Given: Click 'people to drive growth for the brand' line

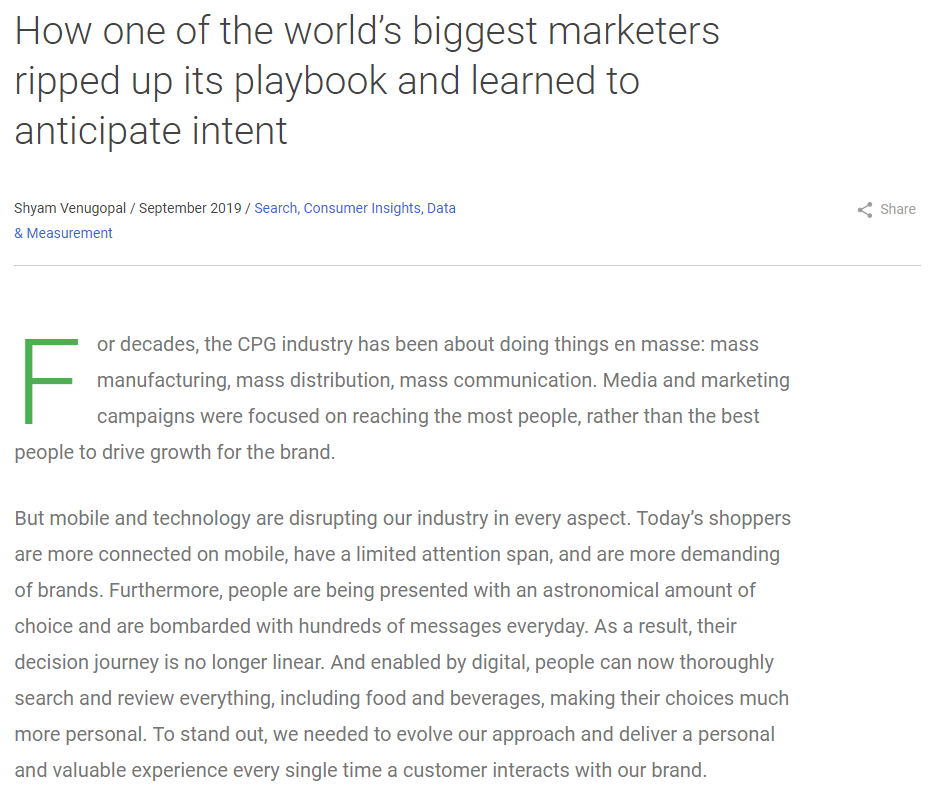Looking at the screenshot, I should [x=174, y=452].
